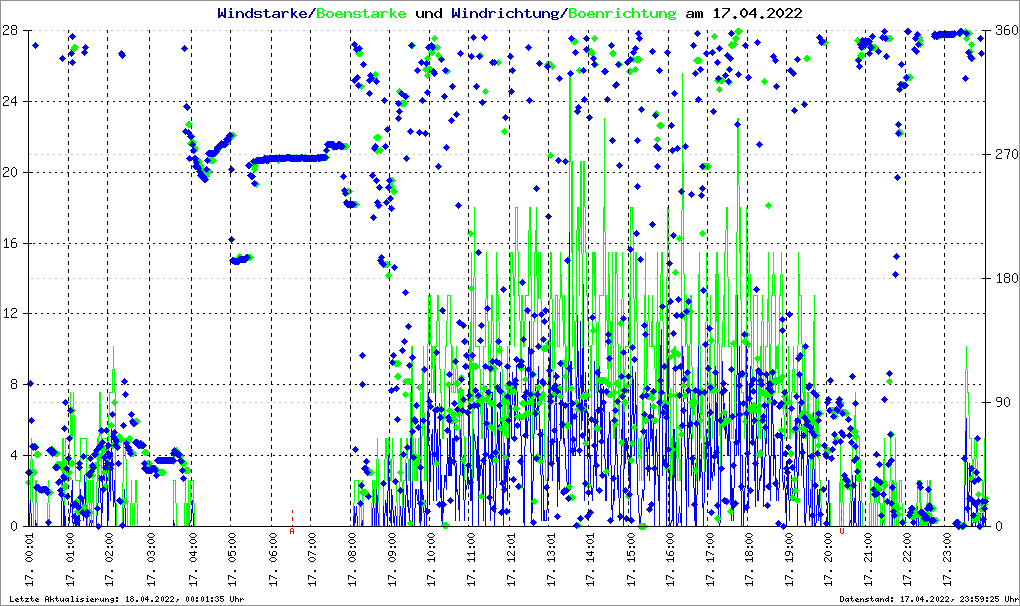Screen dimensions: 1020x606
Task: Click the '17. 12:01' time label
Action: pyautogui.click(x=511, y=559)
